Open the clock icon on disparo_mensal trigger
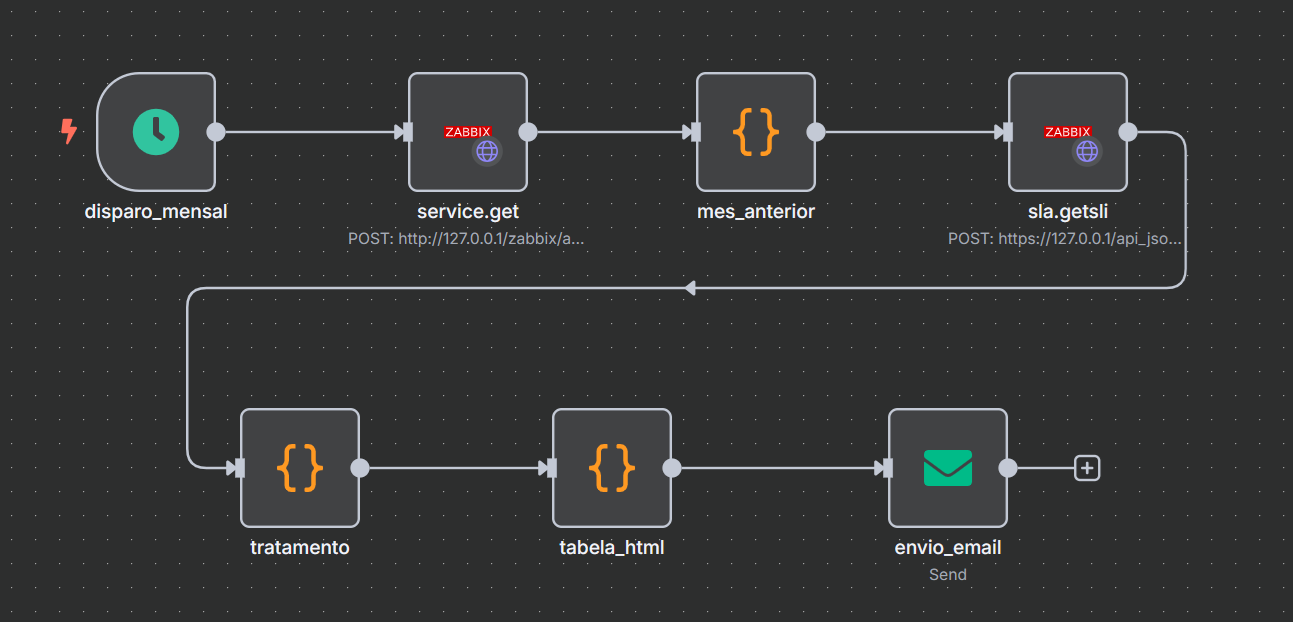 (x=155, y=131)
